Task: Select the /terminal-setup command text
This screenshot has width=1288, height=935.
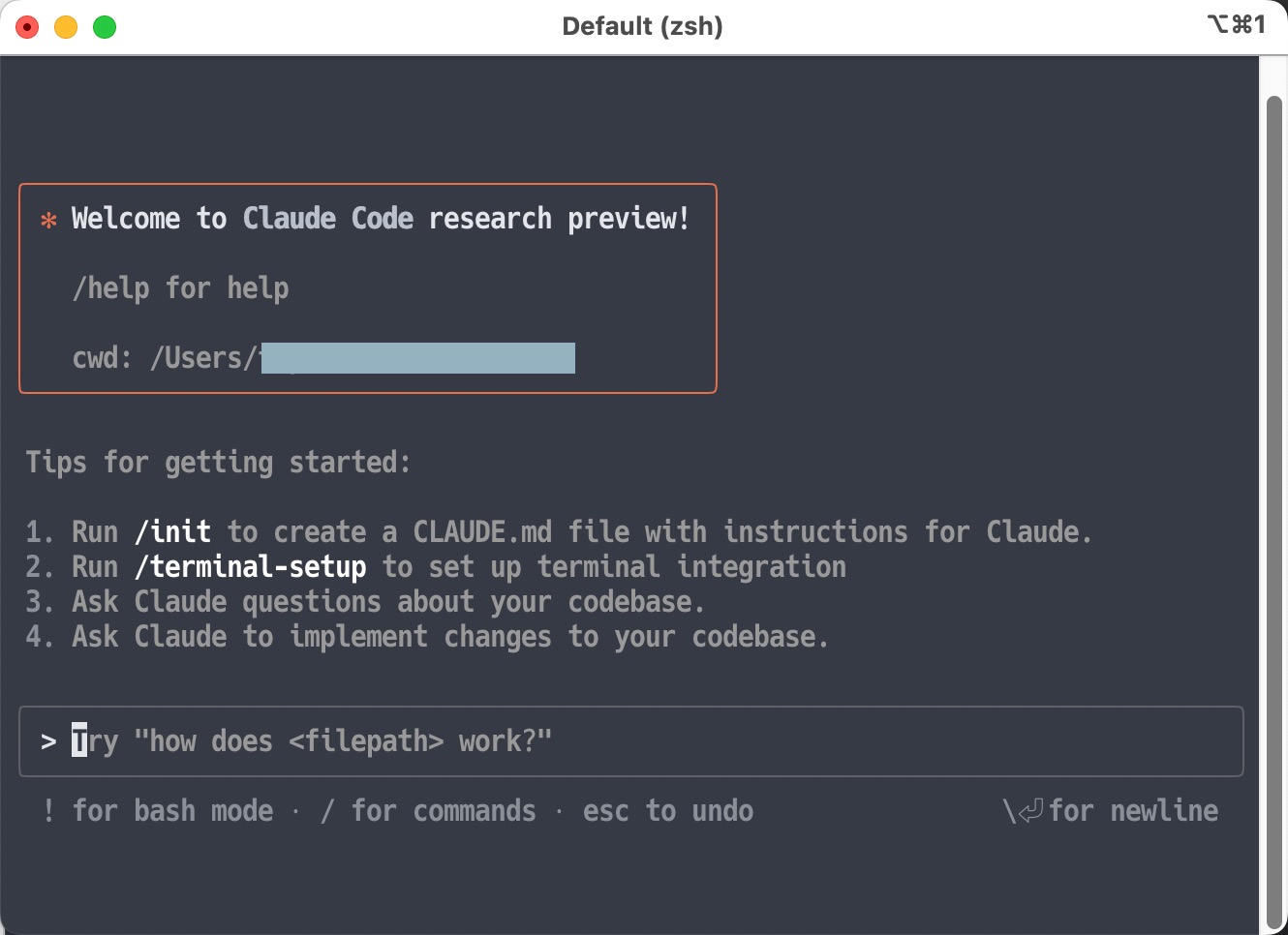Action: click(251, 566)
